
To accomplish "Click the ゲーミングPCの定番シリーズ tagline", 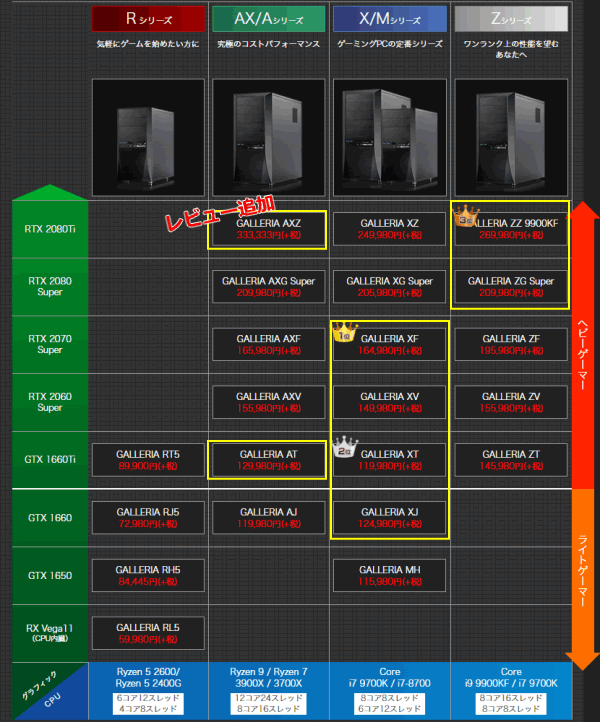I will pyautogui.click(x=390, y=44).
